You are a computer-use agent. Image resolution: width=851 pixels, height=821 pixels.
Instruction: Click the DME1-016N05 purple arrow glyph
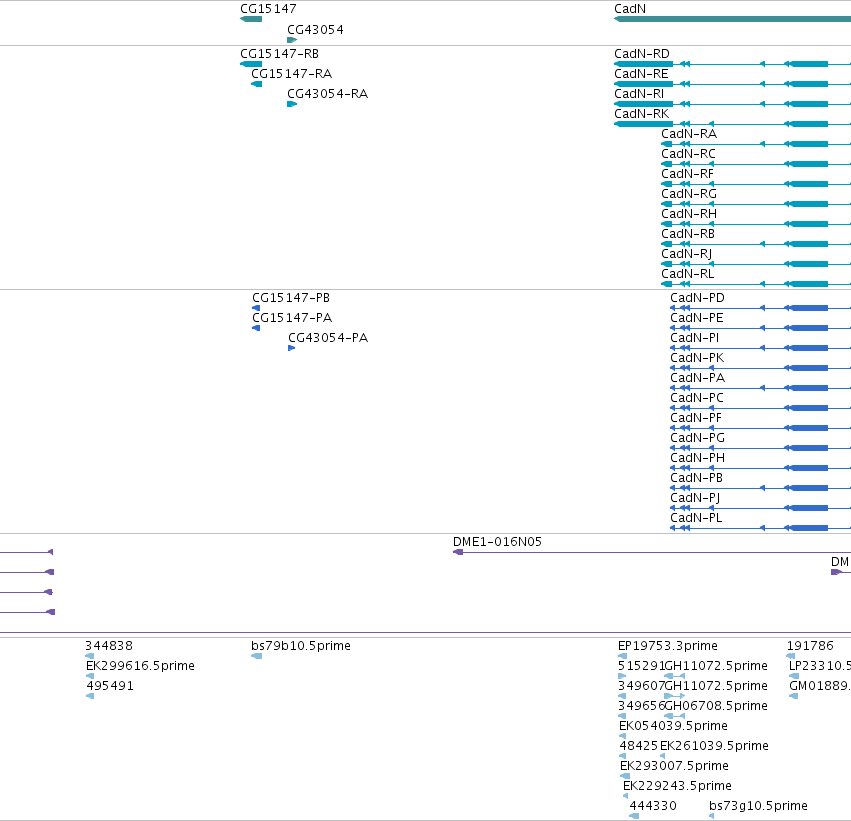(458, 552)
